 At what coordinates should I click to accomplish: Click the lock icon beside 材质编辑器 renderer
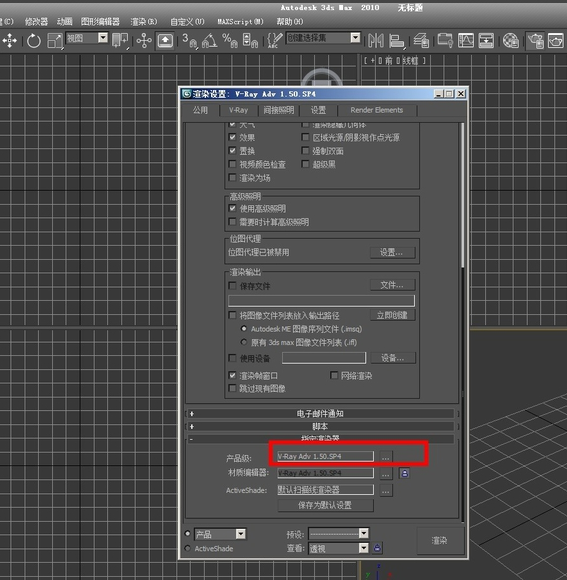404,473
